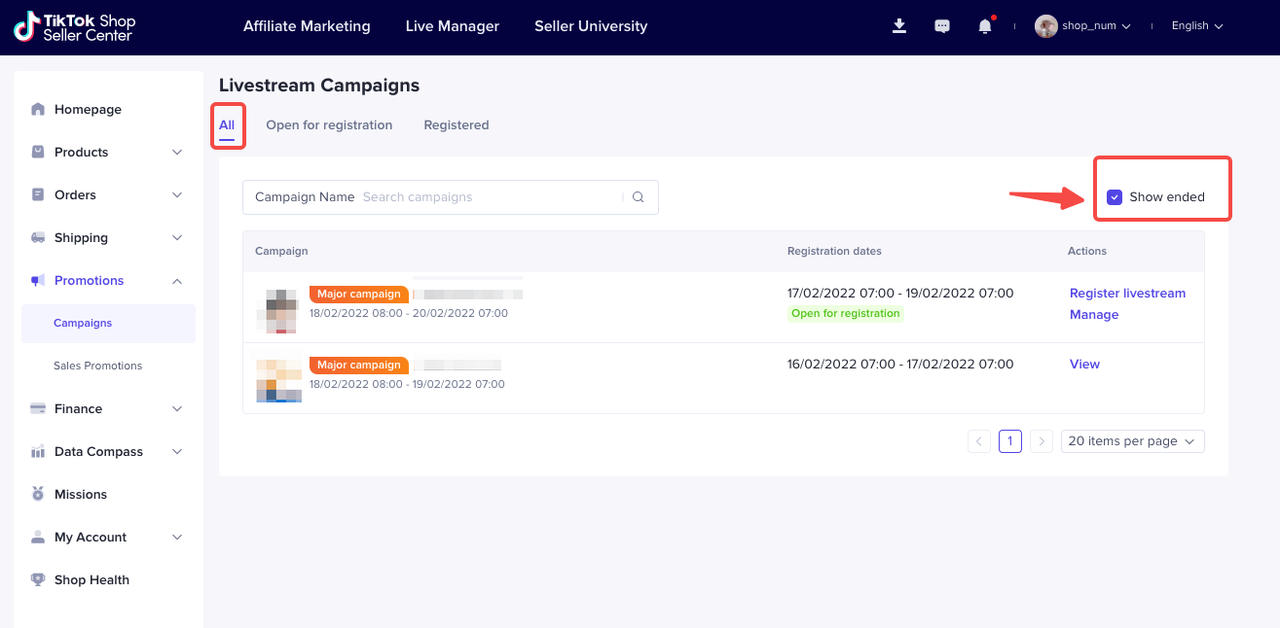
Task: Click the shop profile avatar
Action: (1046, 26)
